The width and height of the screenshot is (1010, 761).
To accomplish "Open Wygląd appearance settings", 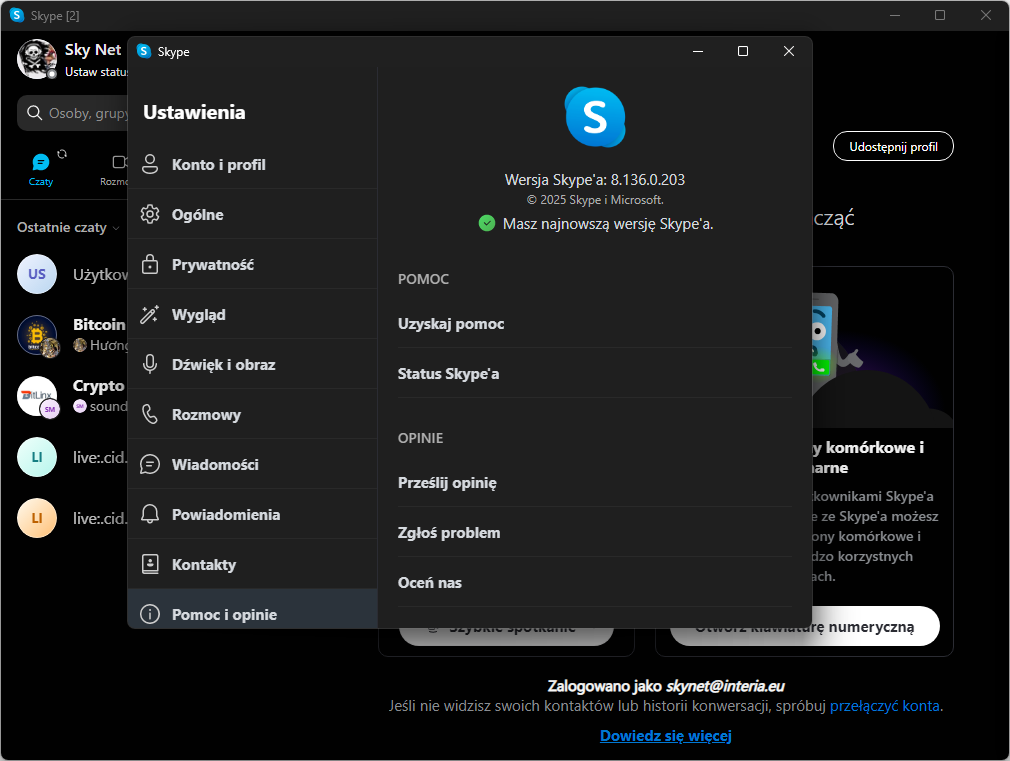I will click(x=252, y=314).
